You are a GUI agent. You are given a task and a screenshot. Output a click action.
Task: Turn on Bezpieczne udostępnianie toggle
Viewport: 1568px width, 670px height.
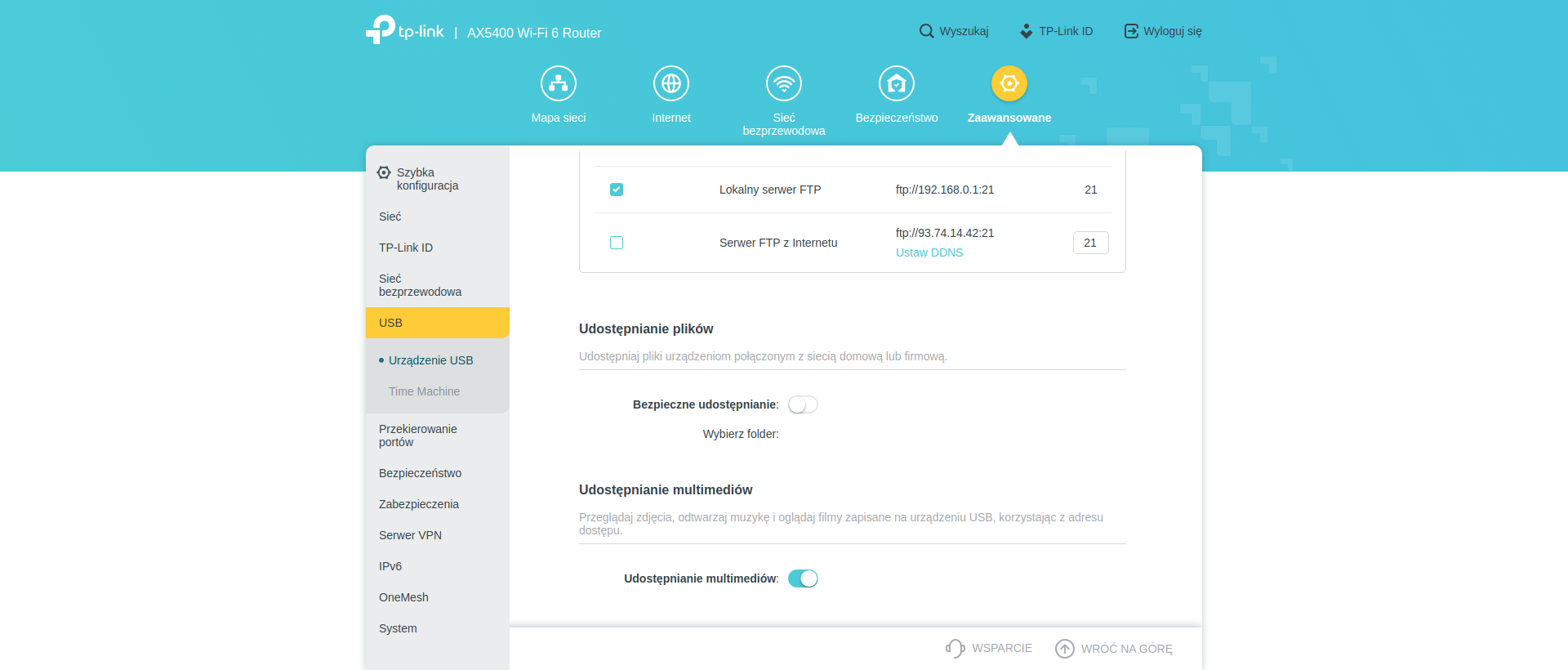pyautogui.click(x=803, y=404)
